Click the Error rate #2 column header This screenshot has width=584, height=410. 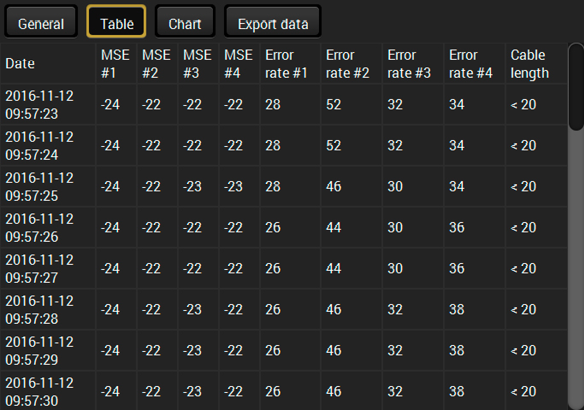coord(351,63)
